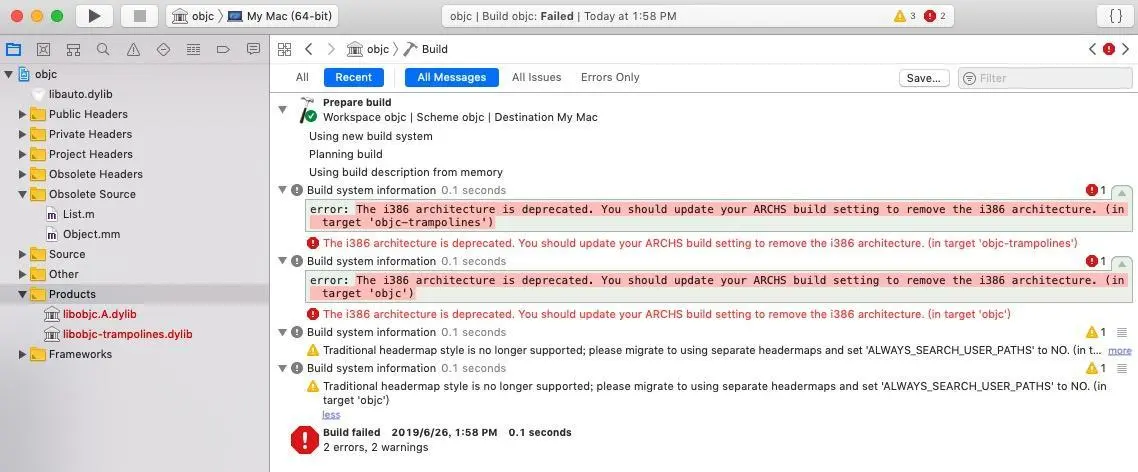Run the build with the Play button
Viewport: 1138px width, 472px height.
tap(94, 15)
